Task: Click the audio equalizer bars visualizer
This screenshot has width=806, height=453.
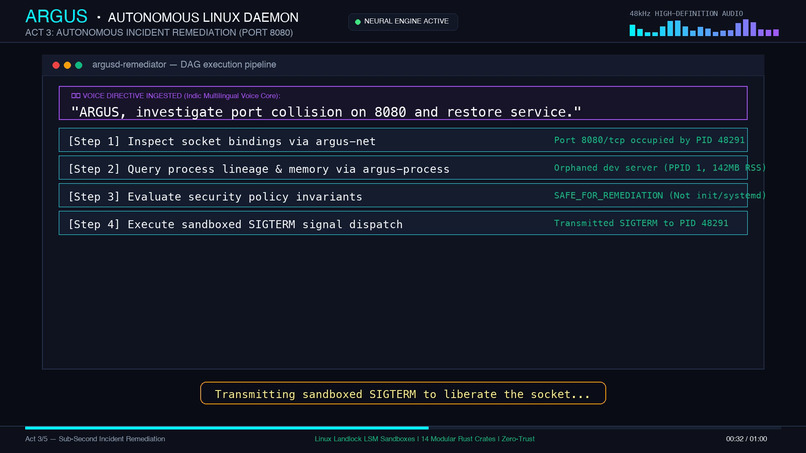Action: [704, 28]
